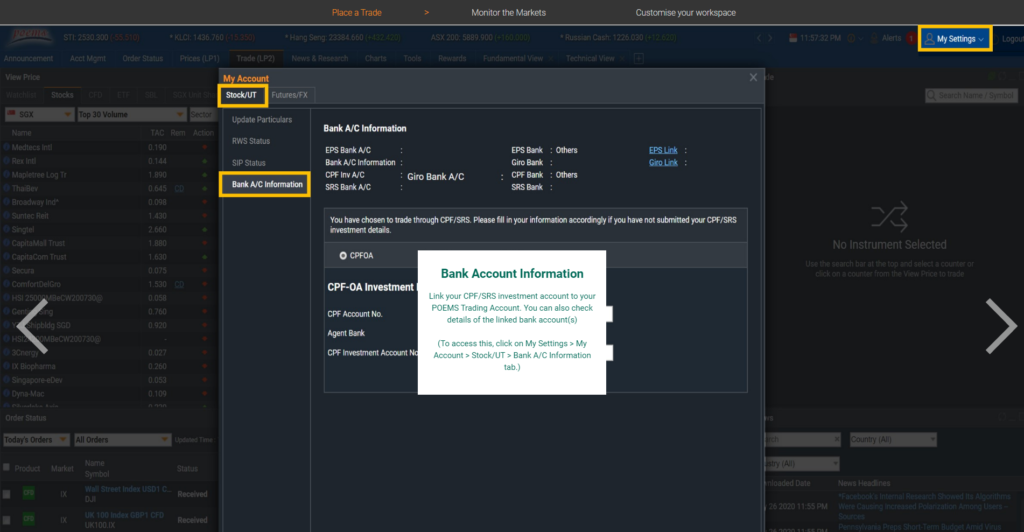Click the CFD product icon for Wall Street Index
The width and height of the screenshot is (1024, 532).
(29, 493)
